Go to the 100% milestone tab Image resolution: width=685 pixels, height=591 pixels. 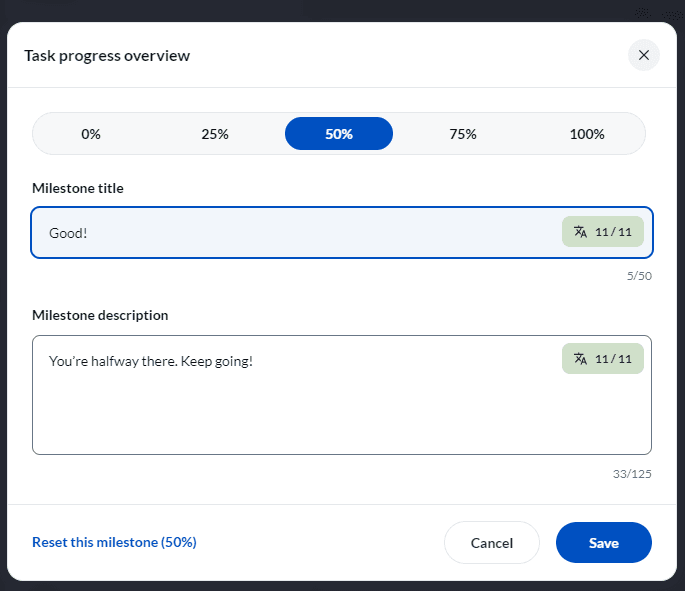tap(587, 134)
